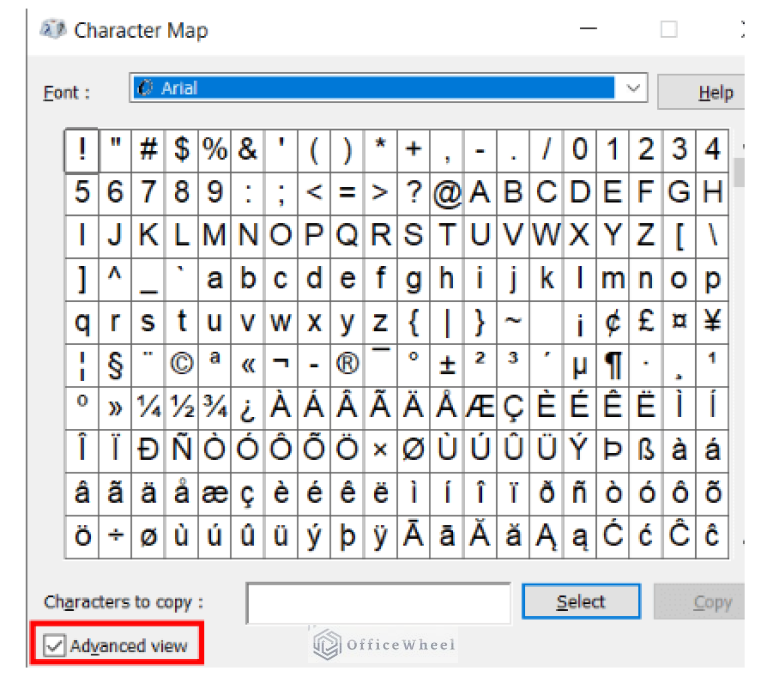The width and height of the screenshot is (767, 683).
Task: Click inside the Characters to copy field
Action: click(x=378, y=602)
